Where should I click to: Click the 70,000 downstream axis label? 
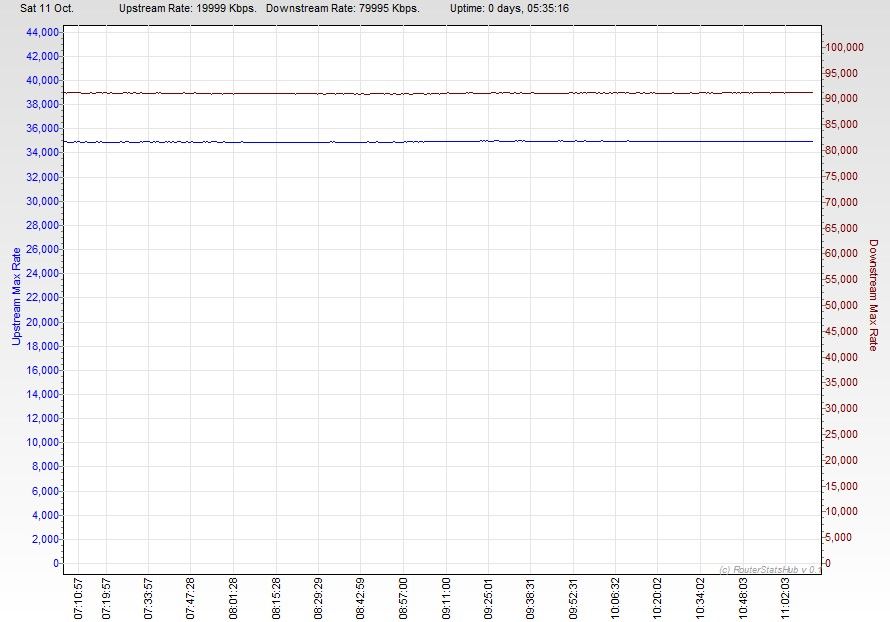841,202
